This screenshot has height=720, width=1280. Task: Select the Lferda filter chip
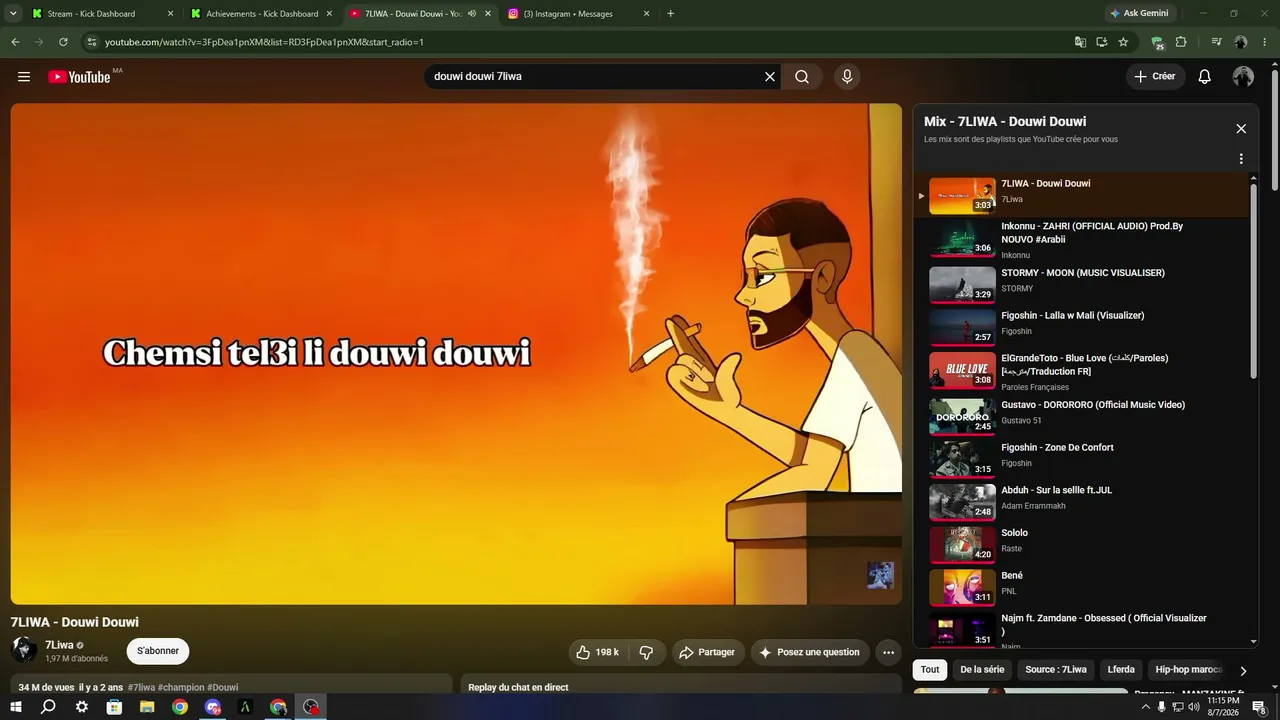(1121, 670)
